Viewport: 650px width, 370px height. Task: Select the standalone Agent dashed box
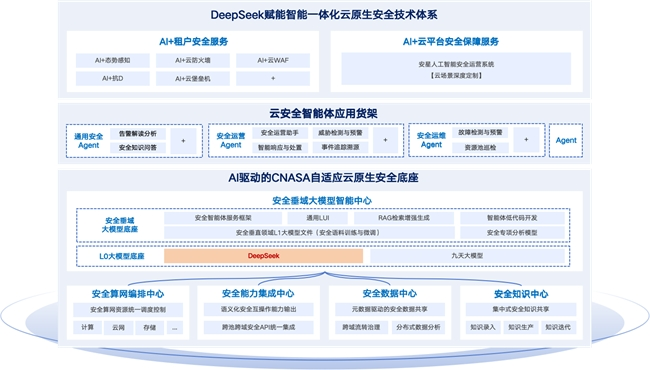coord(566,140)
